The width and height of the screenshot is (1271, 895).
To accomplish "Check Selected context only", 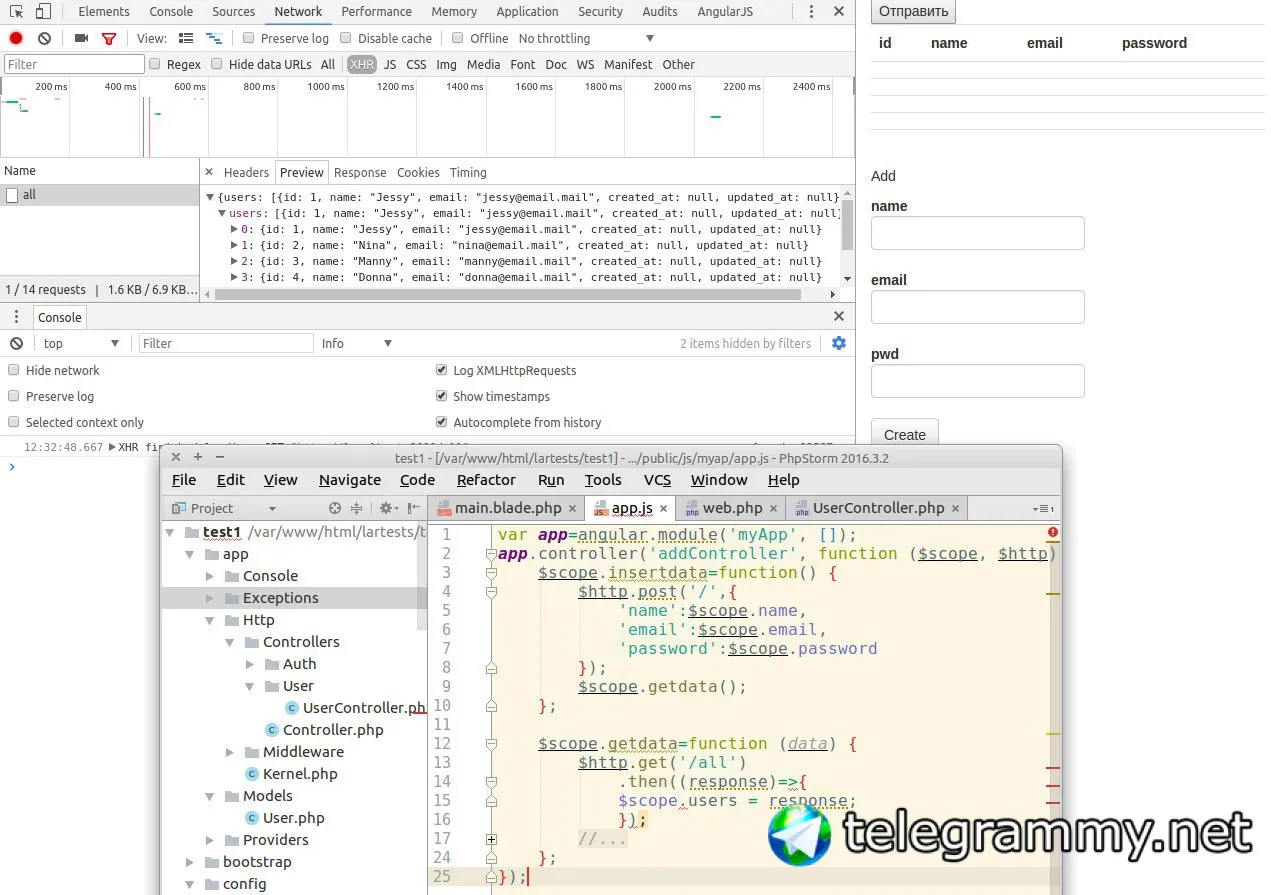I will [14, 422].
